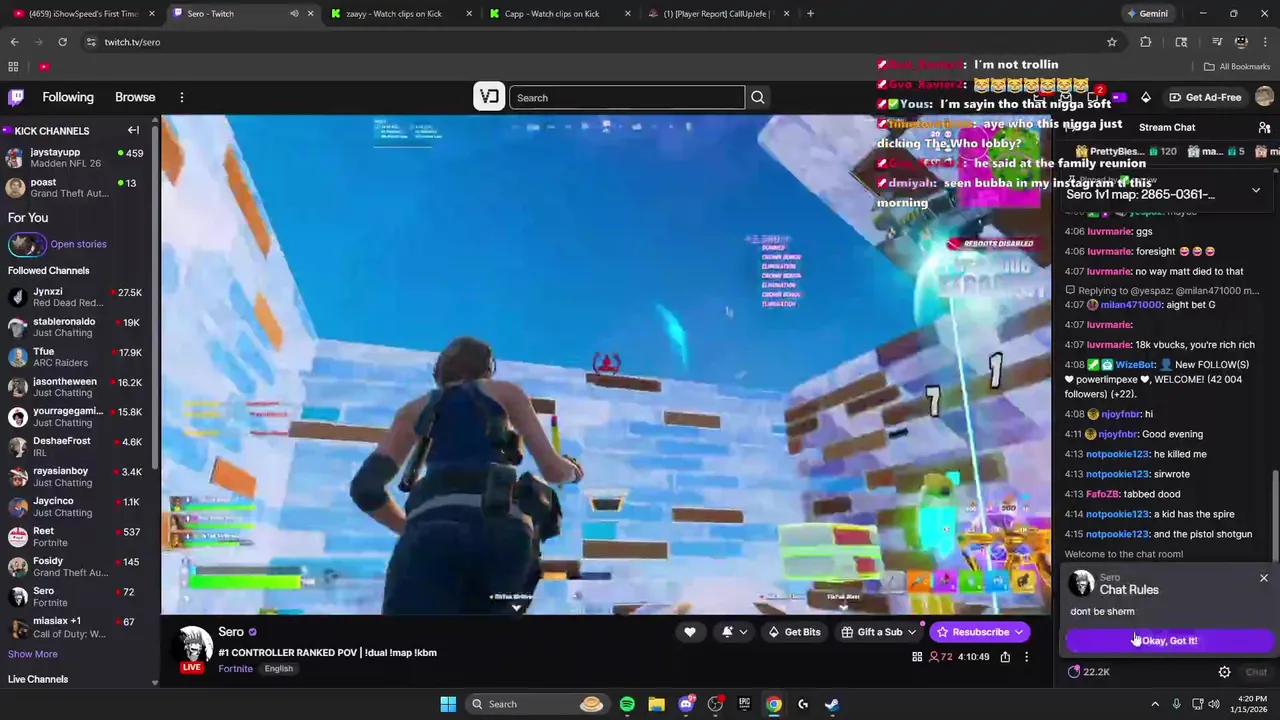The width and height of the screenshot is (1280, 720).
Task: Open the YouTube bookmark shortcut
Action: coord(44,67)
